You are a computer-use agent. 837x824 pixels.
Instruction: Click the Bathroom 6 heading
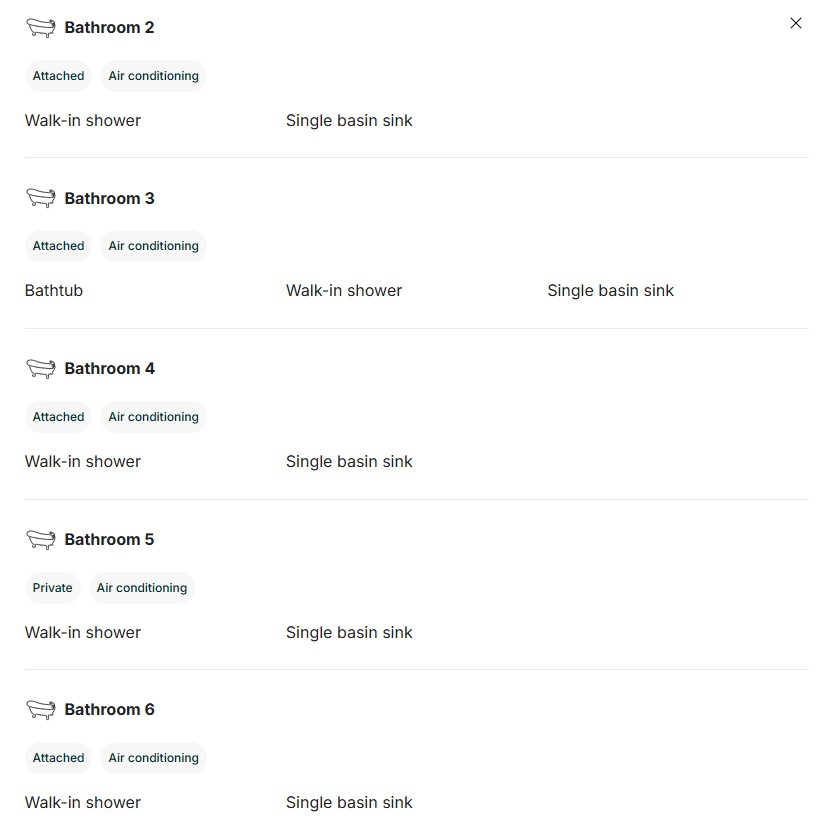pyautogui.click(x=109, y=710)
